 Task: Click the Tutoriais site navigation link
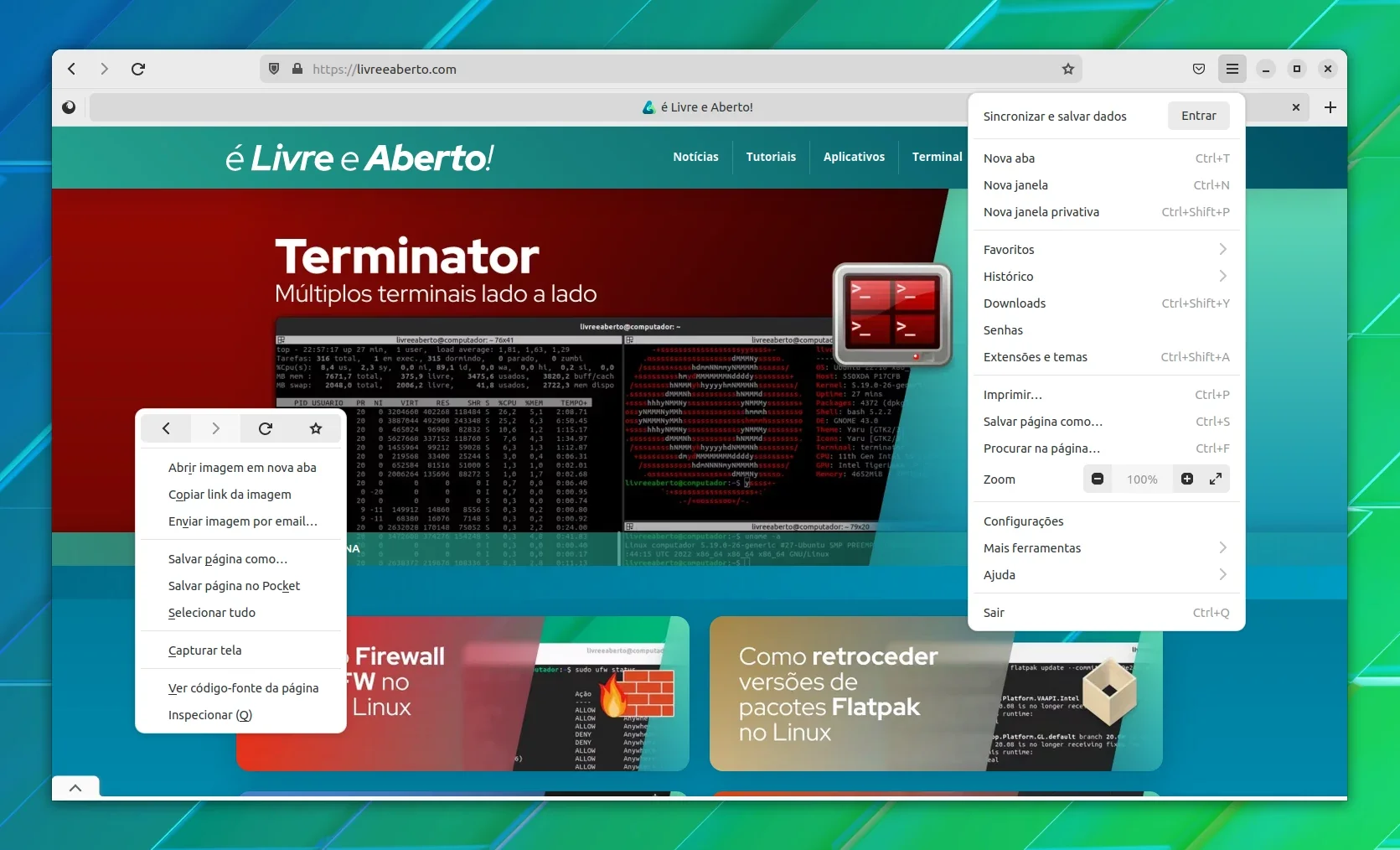click(x=771, y=157)
